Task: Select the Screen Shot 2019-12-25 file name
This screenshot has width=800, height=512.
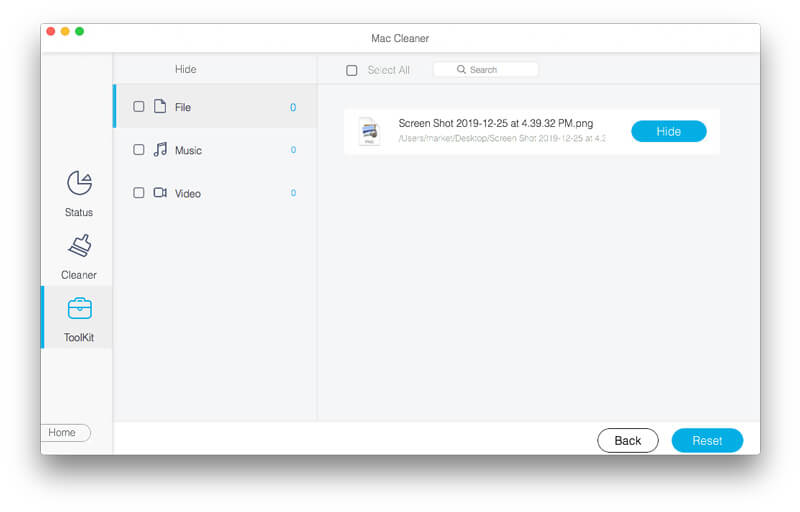Action: pos(495,123)
